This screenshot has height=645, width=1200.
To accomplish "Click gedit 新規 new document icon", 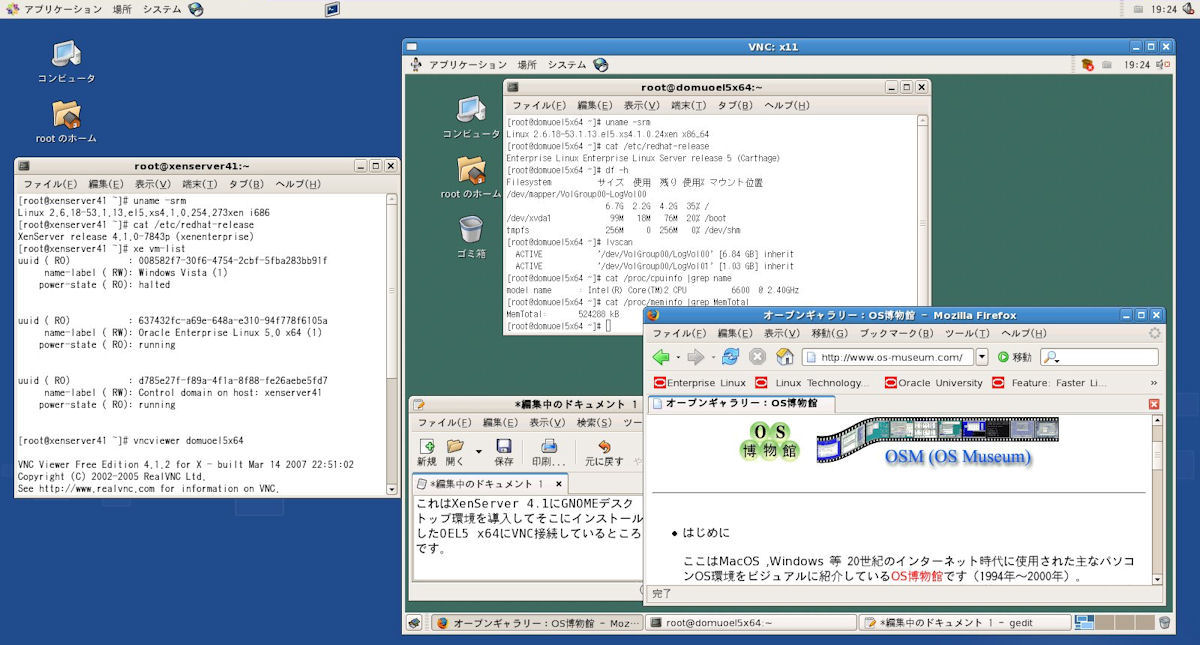I will coord(427,453).
